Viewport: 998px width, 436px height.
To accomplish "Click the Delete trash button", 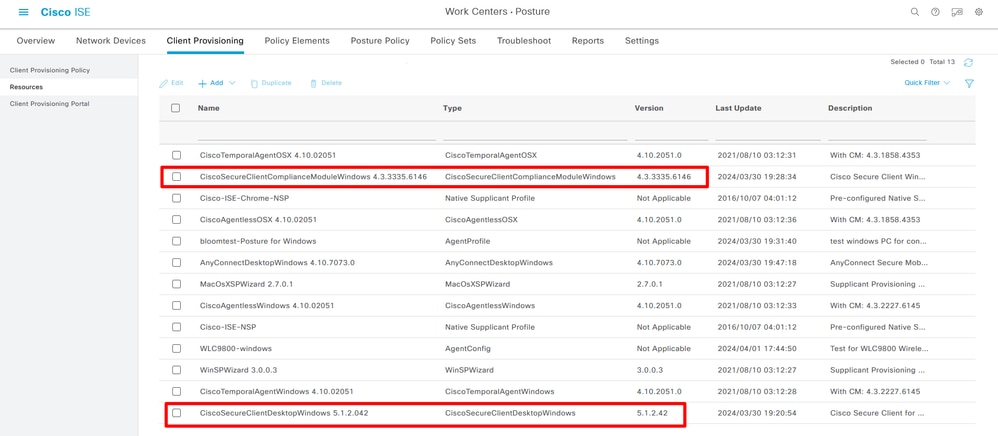I will pyautogui.click(x=326, y=83).
